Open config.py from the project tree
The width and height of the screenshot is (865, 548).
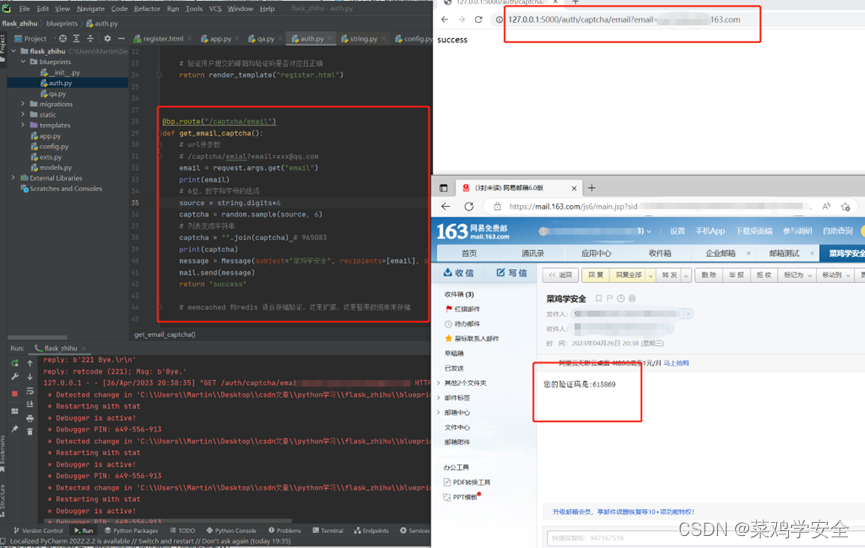(x=50, y=146)
